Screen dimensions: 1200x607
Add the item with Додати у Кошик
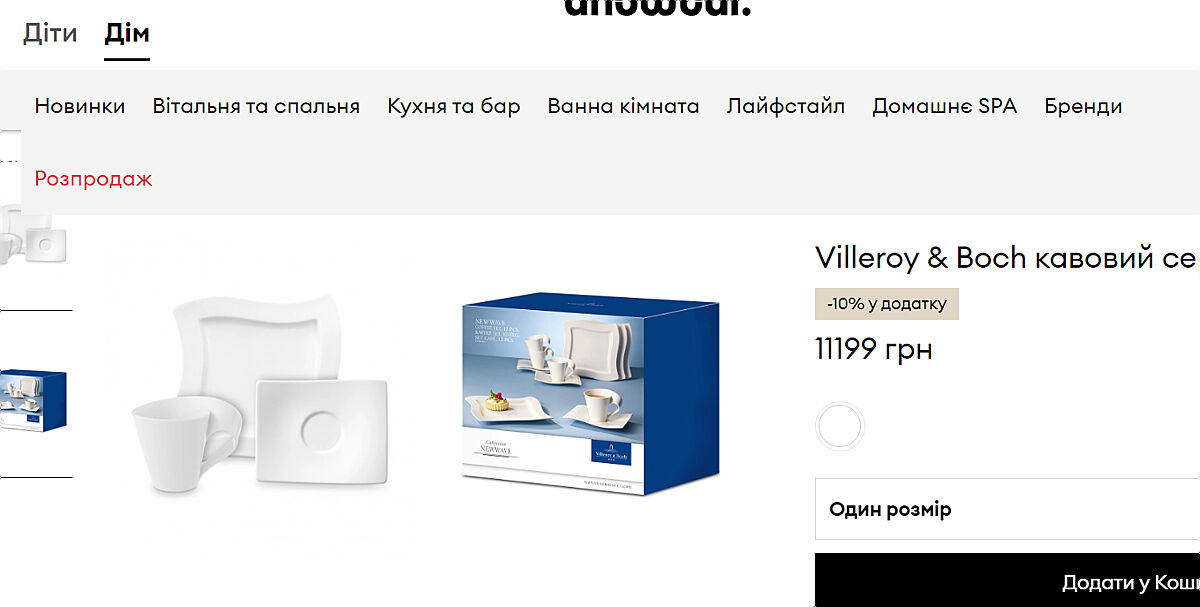pyautogui.click(x=1007, y=580)
